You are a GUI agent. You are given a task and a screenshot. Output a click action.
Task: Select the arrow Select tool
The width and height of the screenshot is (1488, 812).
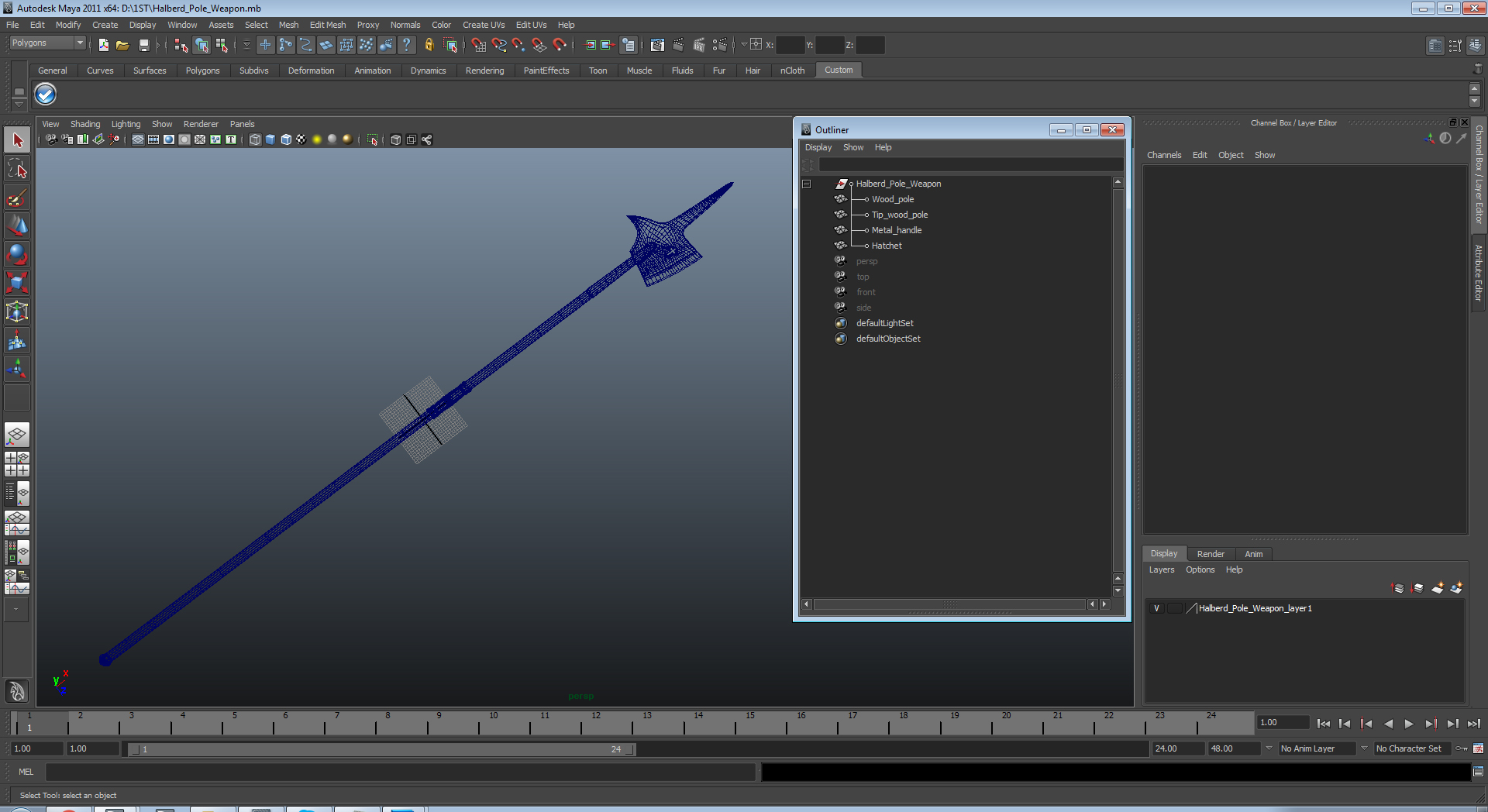pyautogui.click(x=17, y=140)
